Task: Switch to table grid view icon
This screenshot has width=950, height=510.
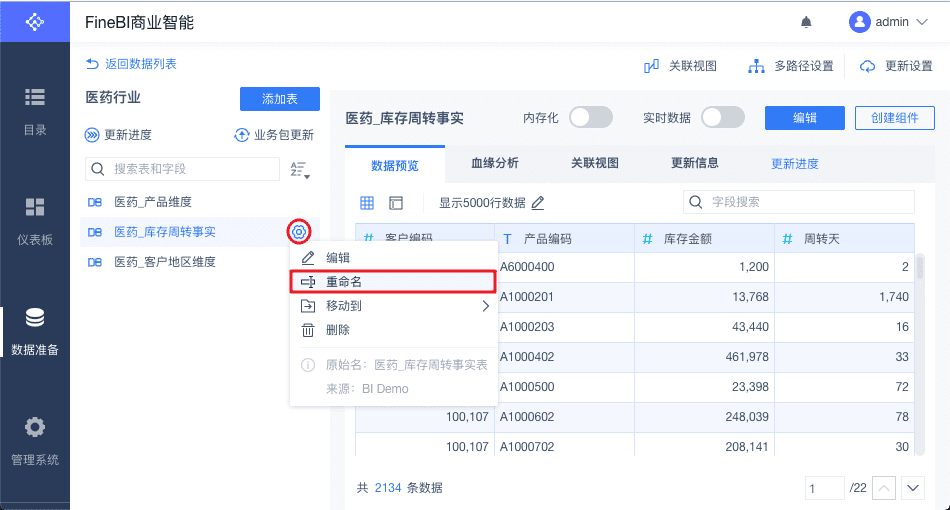Action: click(x=367, y=203)
